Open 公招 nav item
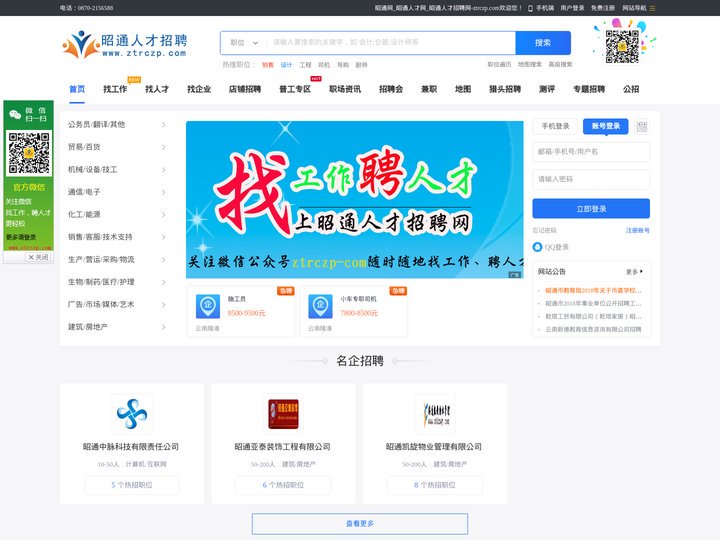Viewport: 720px width, 540px height. pyautogui.click(x=631, y=89)
